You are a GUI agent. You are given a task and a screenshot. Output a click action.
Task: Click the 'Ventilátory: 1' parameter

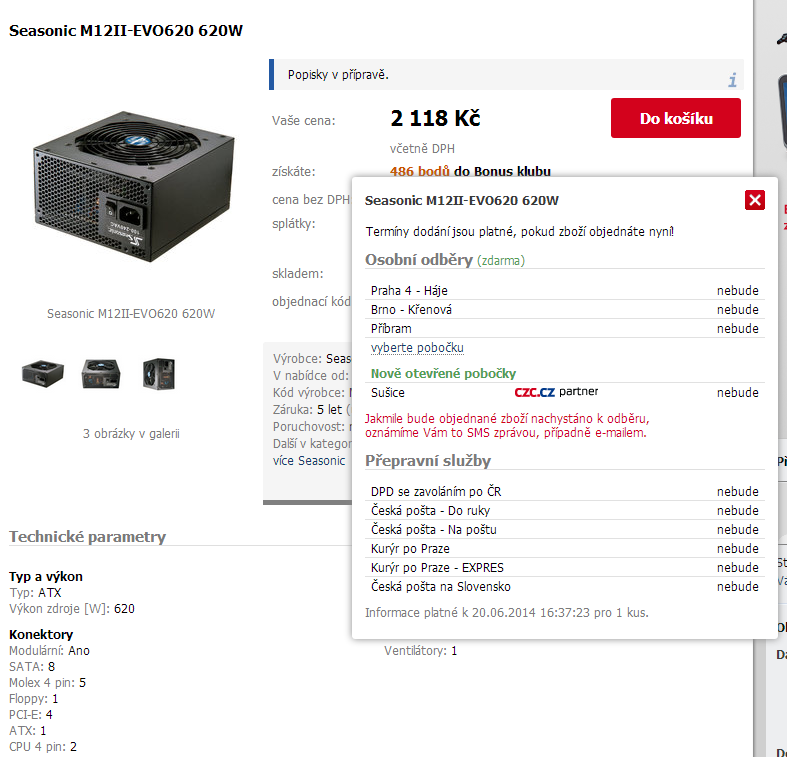[x=421, y=651]
